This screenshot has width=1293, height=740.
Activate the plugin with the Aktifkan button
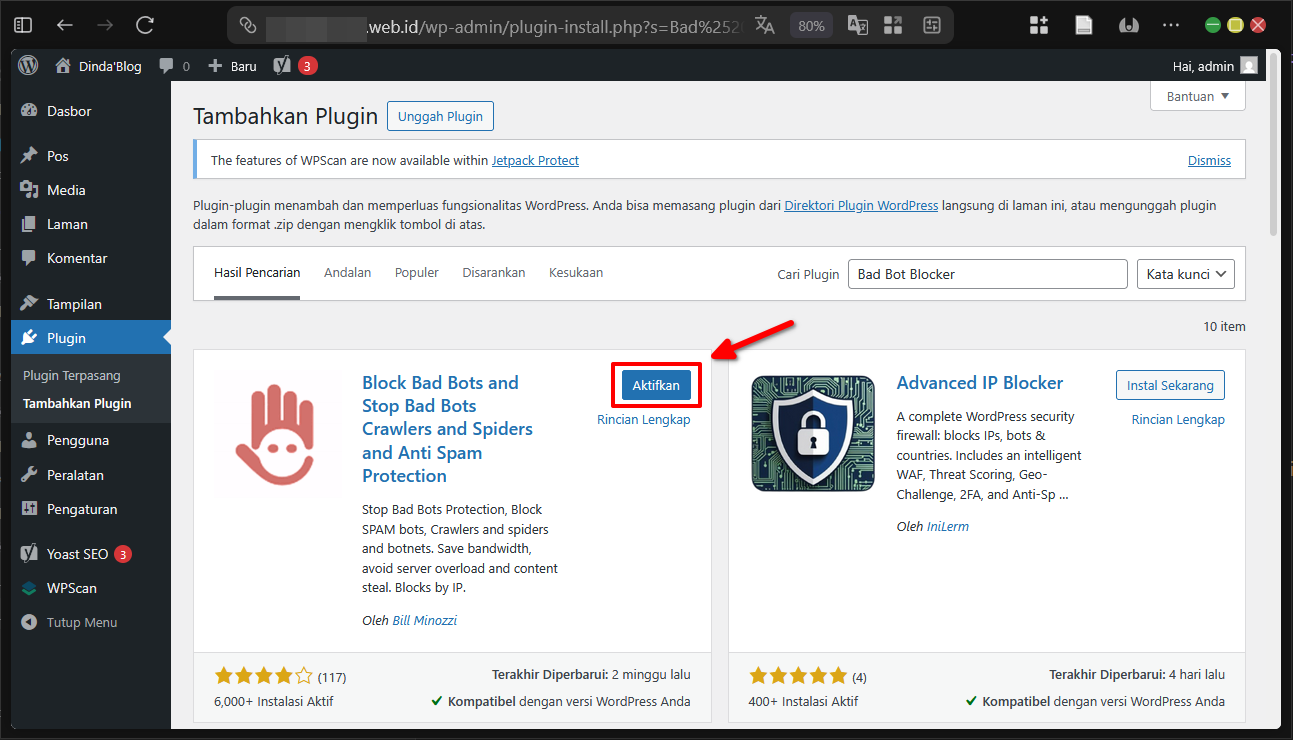(x=655, y=384)
